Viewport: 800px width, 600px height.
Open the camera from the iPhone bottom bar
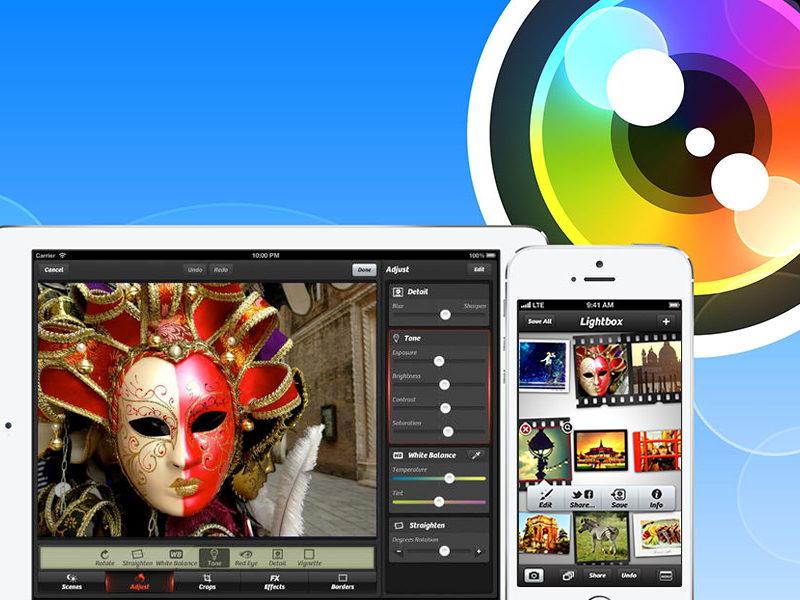coord(534,576)
